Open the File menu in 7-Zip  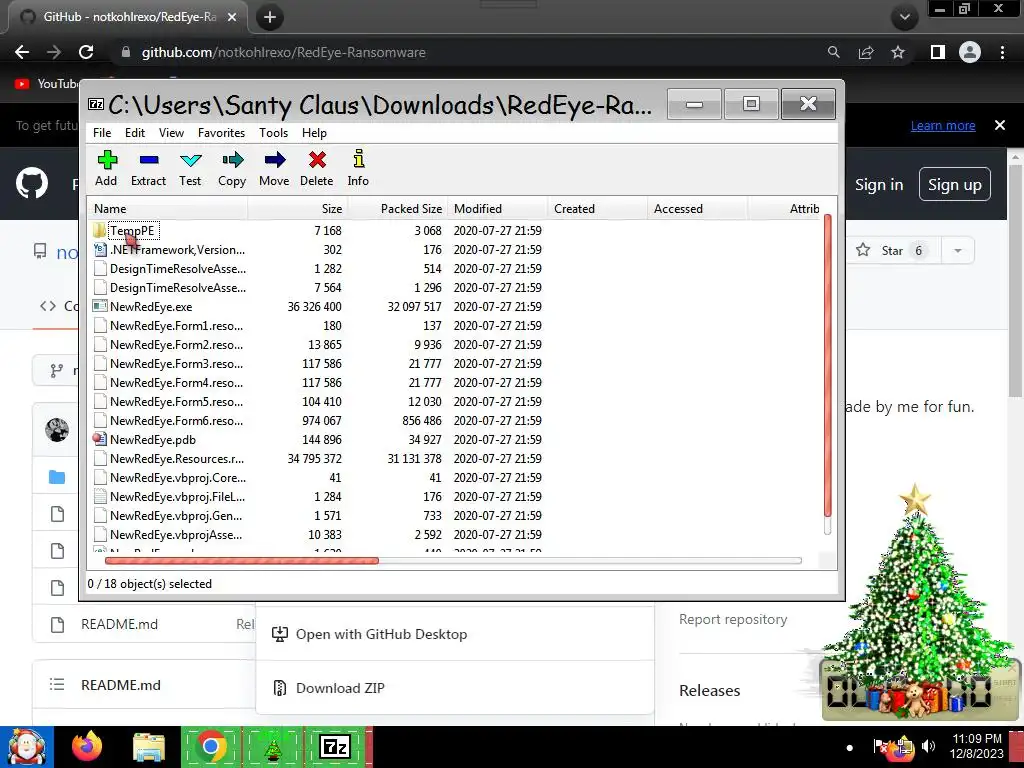pyautogui.click(x=102, y=133)
